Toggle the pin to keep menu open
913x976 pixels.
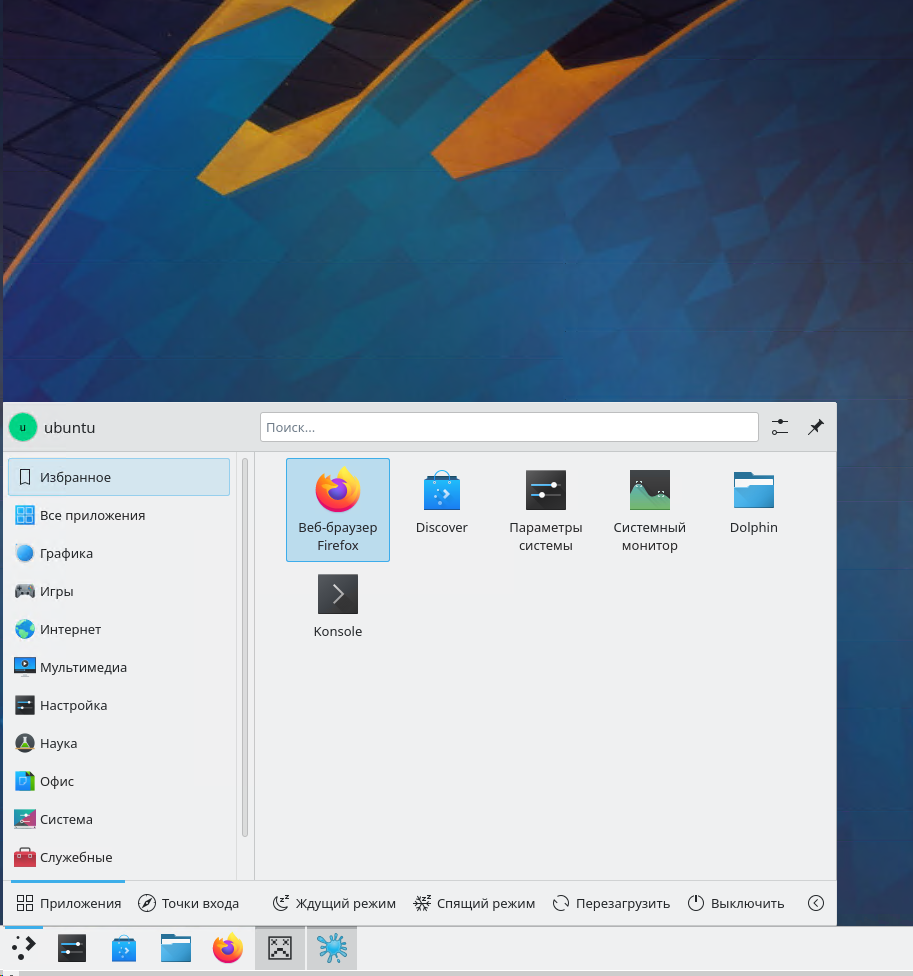(x=814, y=426)
